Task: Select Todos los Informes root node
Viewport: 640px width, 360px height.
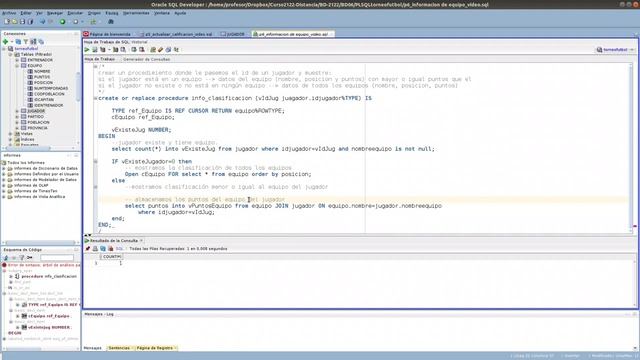Action: coord(26,162)
